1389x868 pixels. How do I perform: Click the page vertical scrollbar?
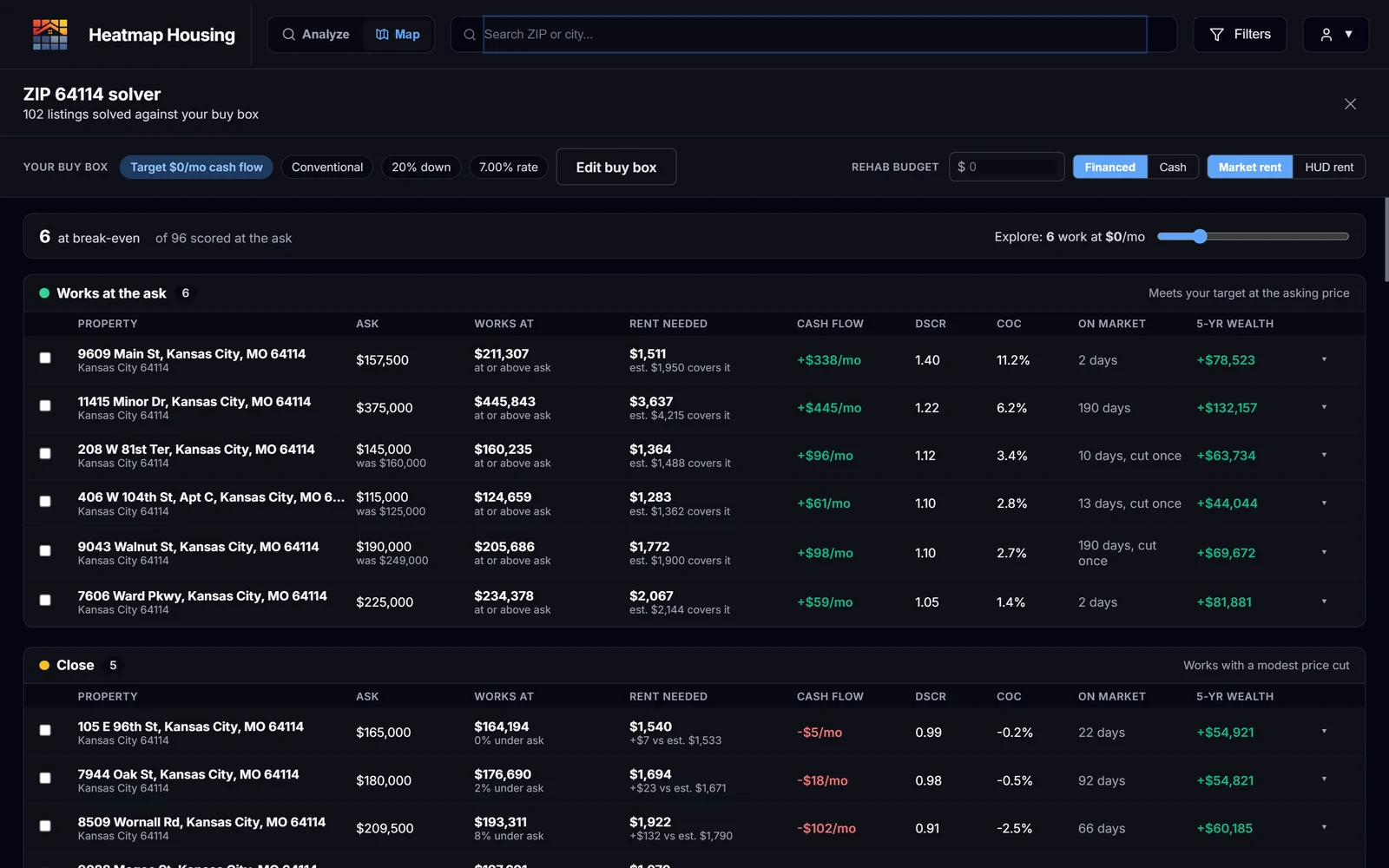coord(1386,240)
